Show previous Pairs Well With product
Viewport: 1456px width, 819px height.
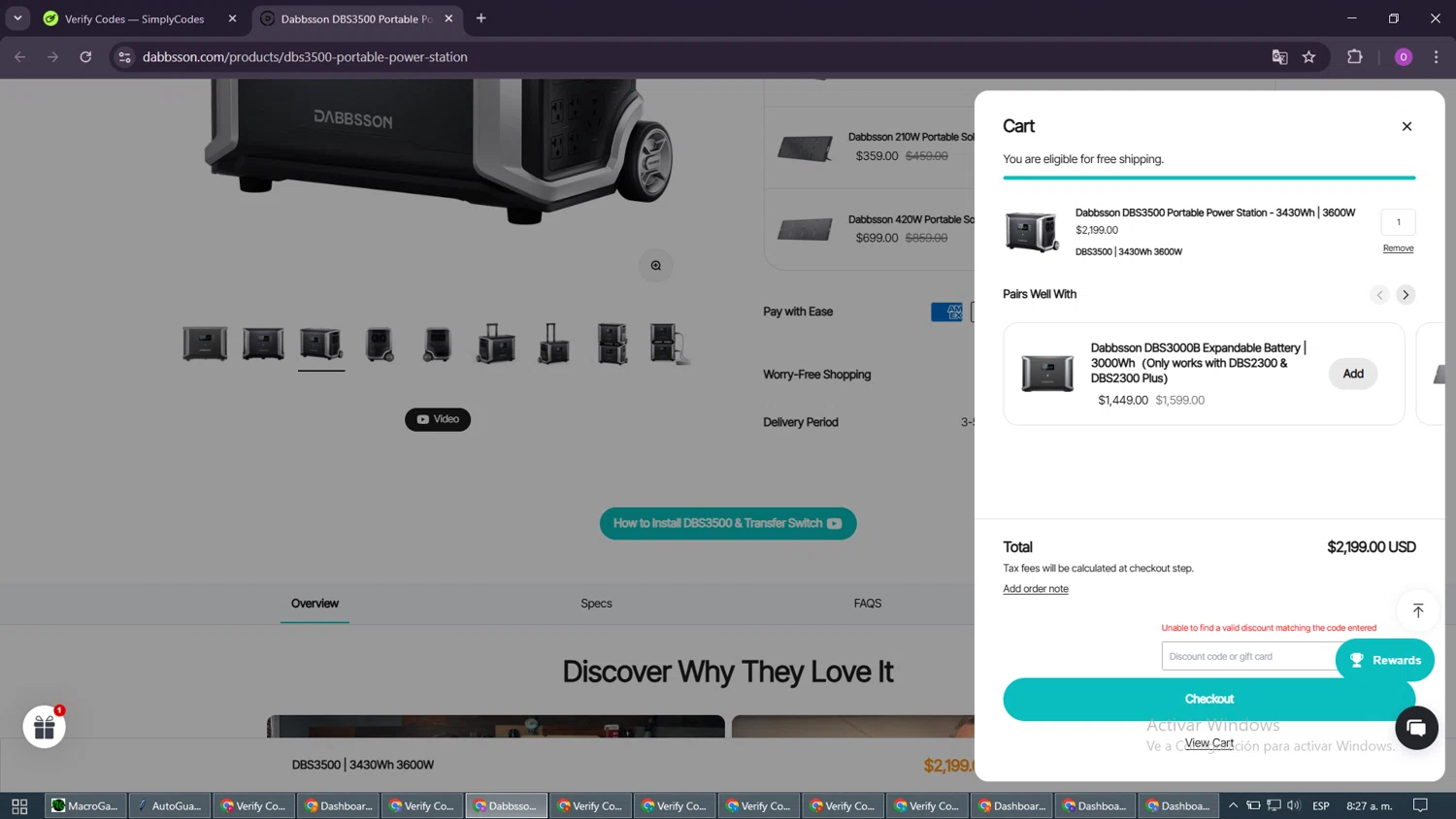click(1379, 295)
